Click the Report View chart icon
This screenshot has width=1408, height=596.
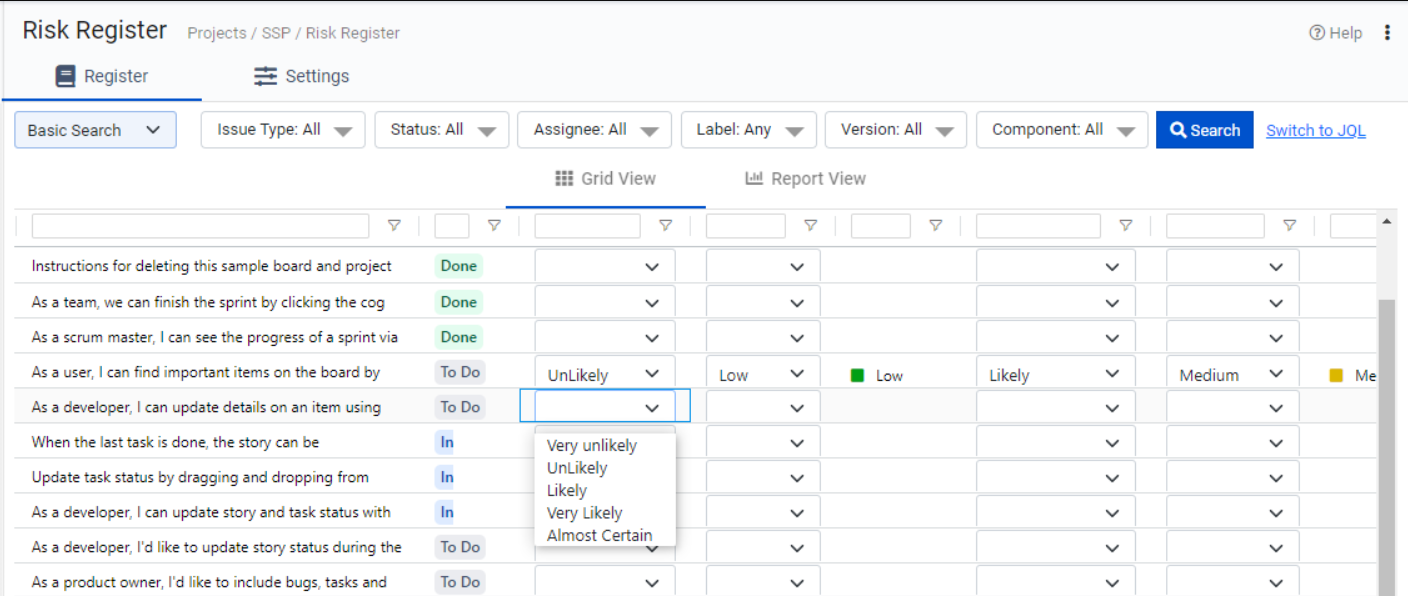[754, 179]
